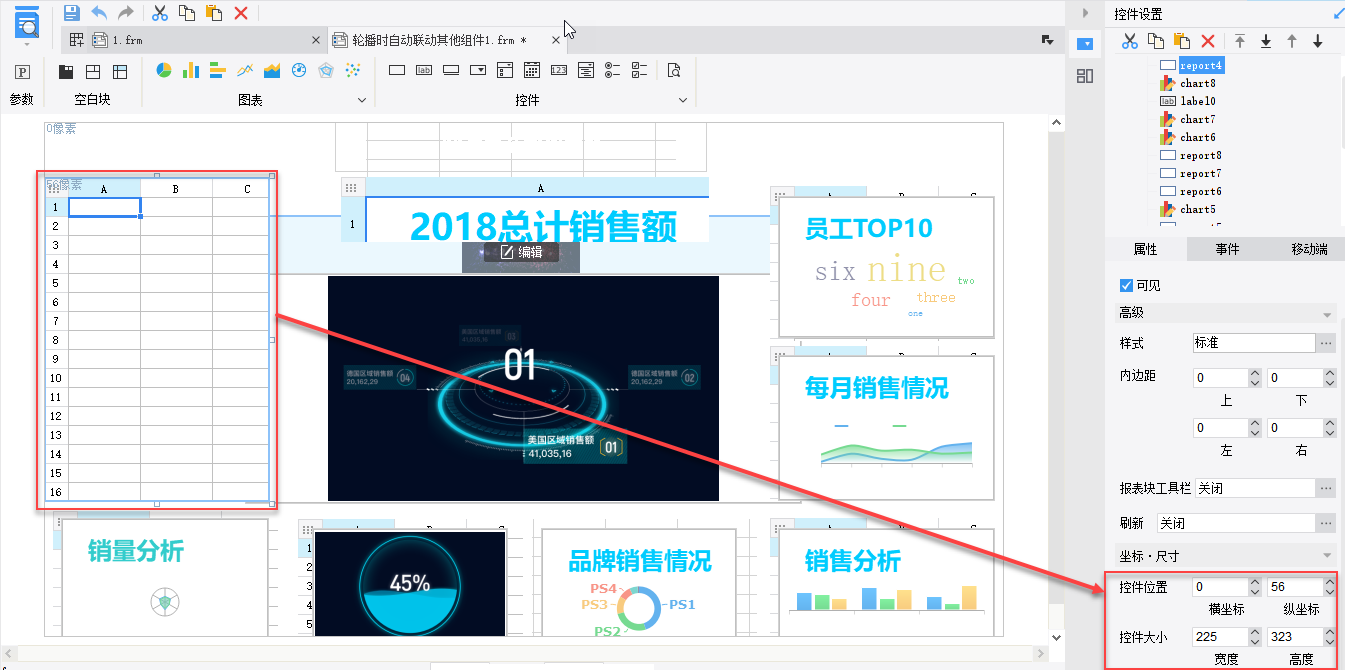Collapse the 坐标·尺寸 section

tap(1327, 556)
